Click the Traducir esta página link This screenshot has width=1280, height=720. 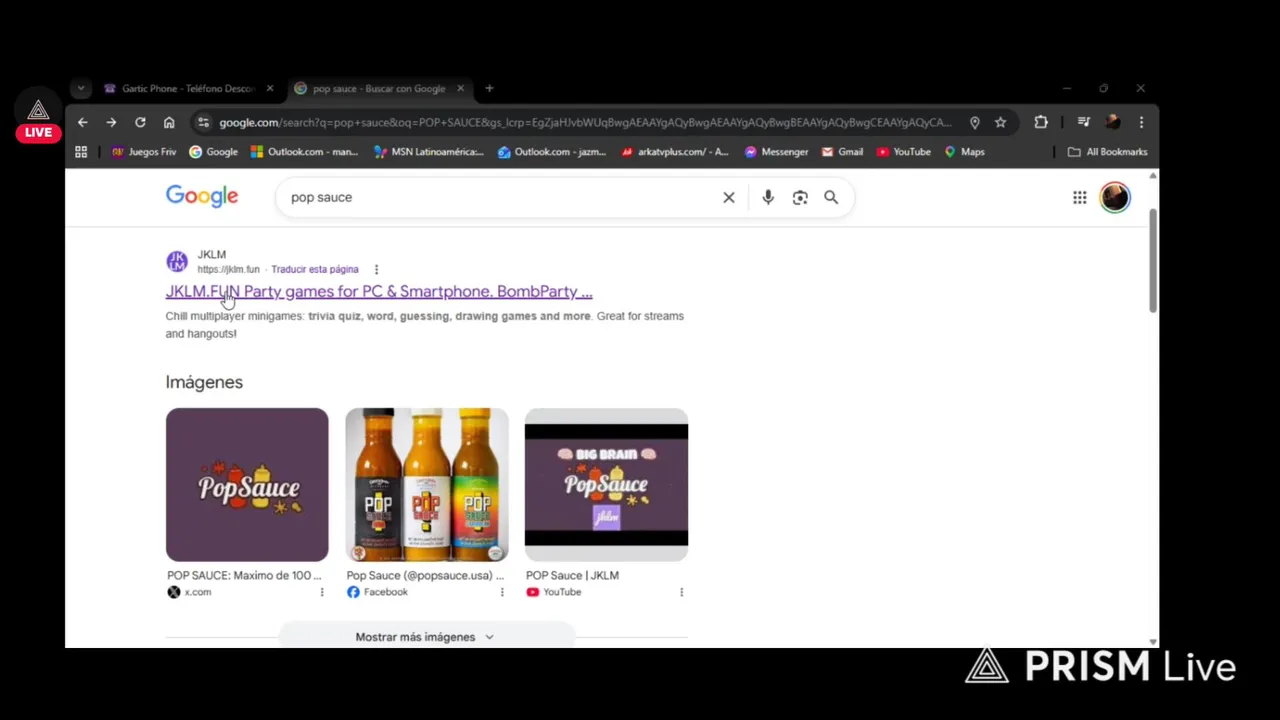pyautogui.click(x=315, y=269)
